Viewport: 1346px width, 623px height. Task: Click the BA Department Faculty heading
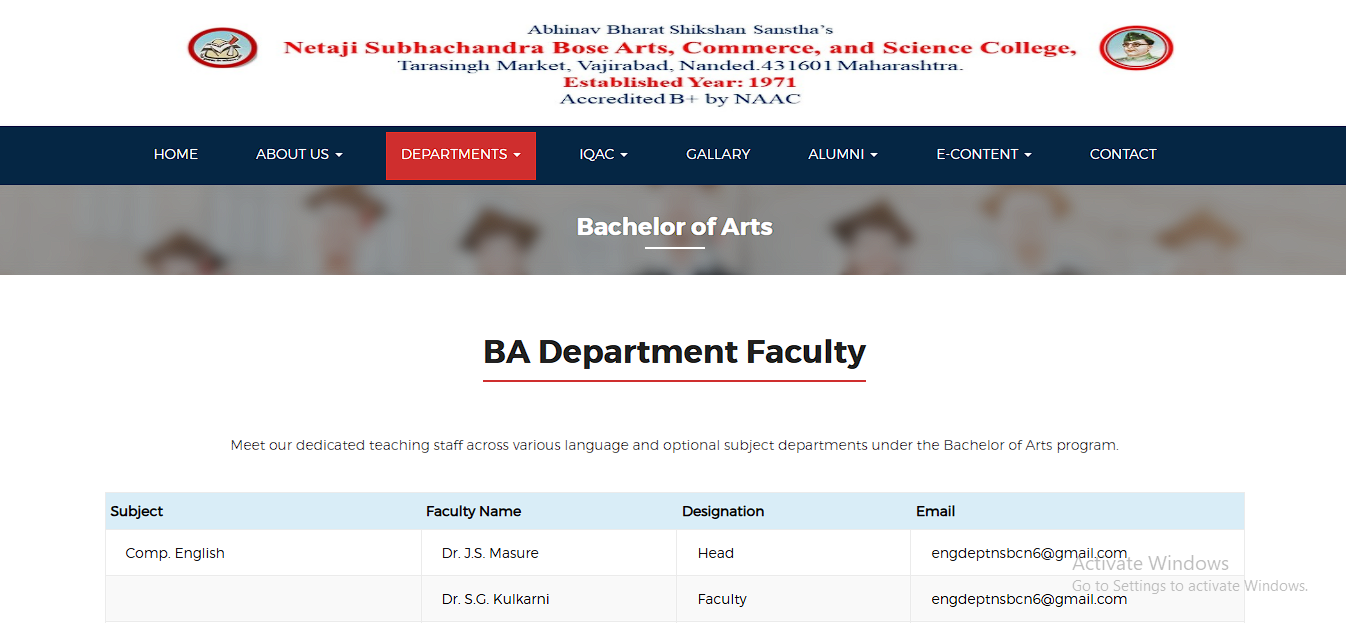(674, 352)
